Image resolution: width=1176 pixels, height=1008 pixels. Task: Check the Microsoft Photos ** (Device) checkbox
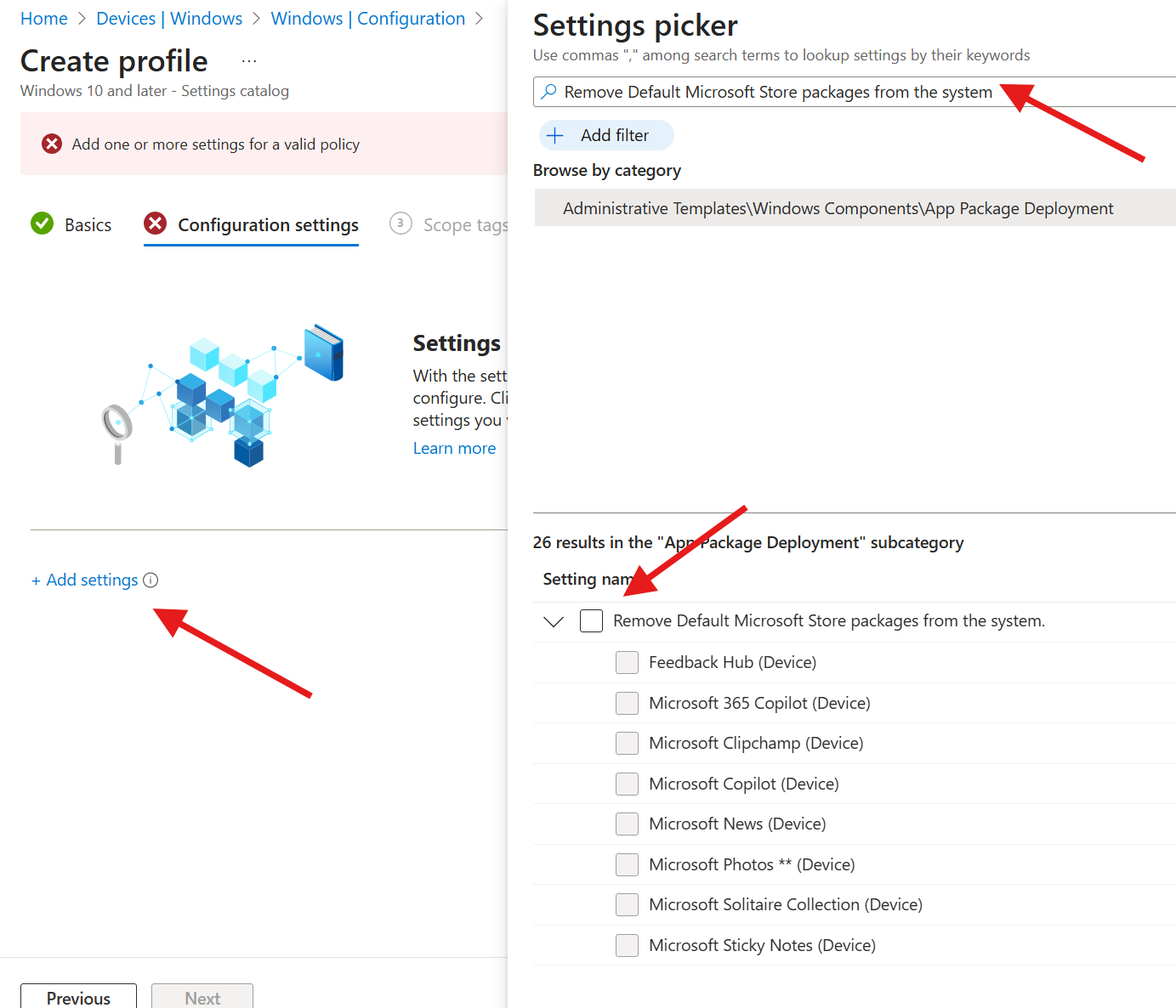627,864
